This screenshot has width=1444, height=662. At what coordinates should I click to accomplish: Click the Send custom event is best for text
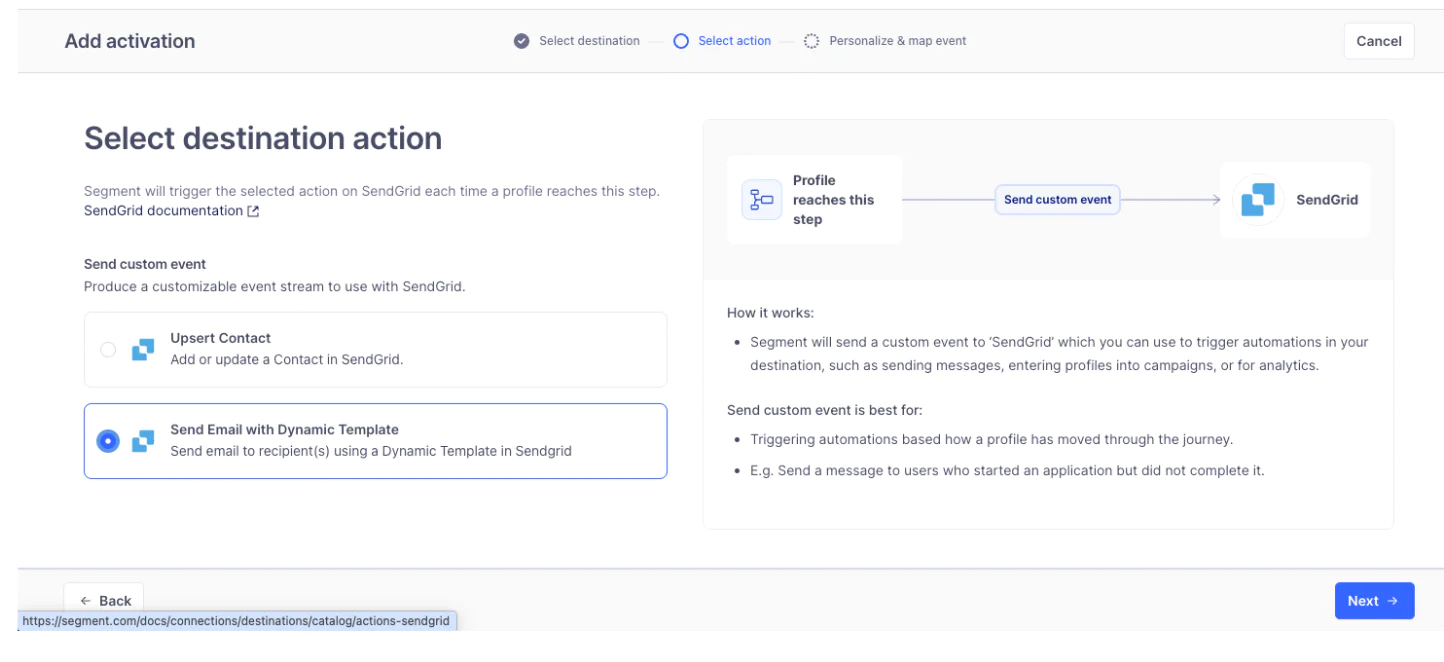(825, 410)
